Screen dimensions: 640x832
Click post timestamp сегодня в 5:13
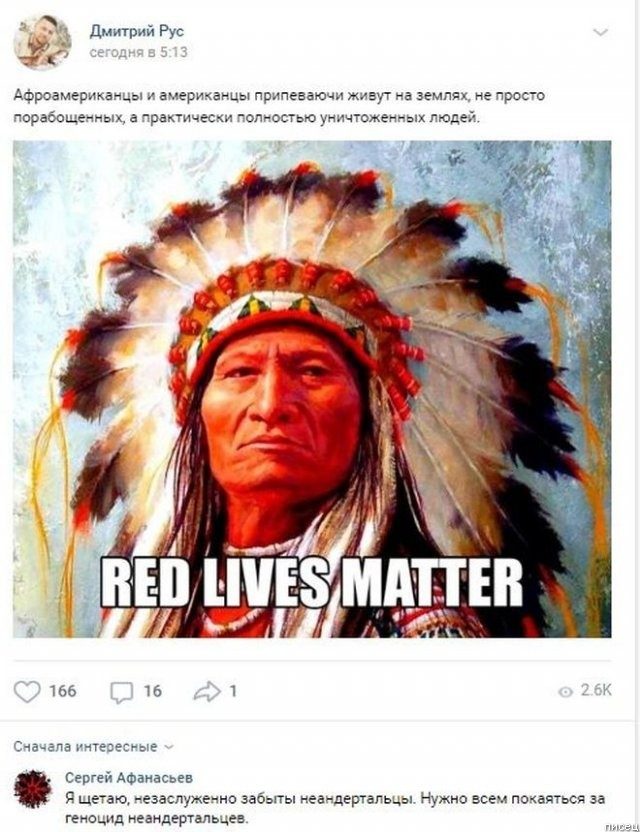[x=139, y=53]
